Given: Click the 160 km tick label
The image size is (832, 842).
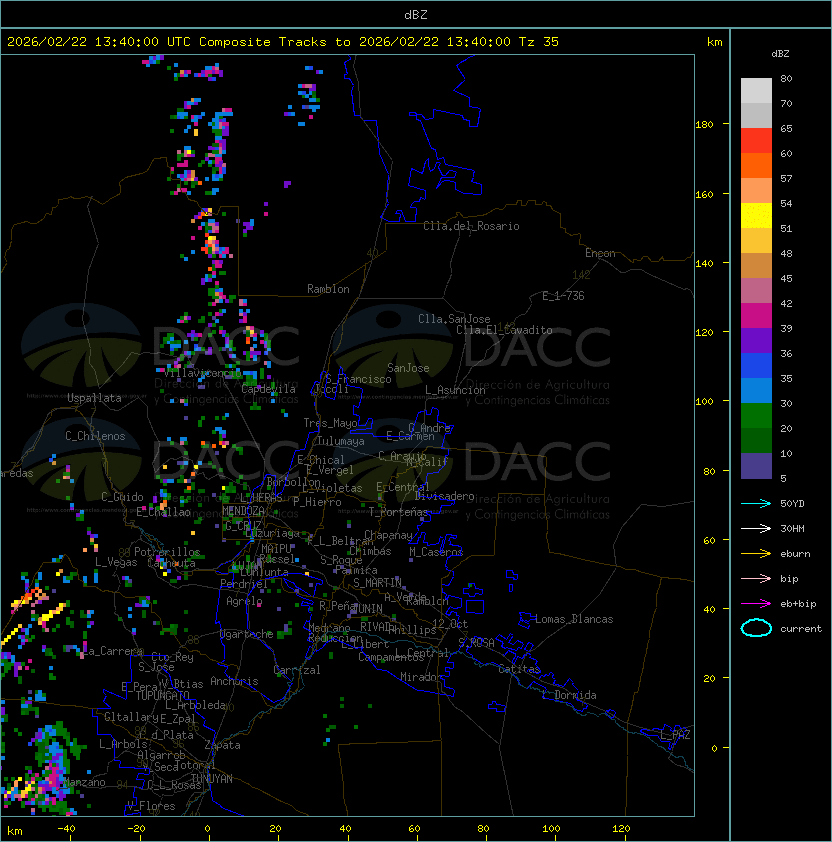Looking at the screenshot, I should [704, 194].
